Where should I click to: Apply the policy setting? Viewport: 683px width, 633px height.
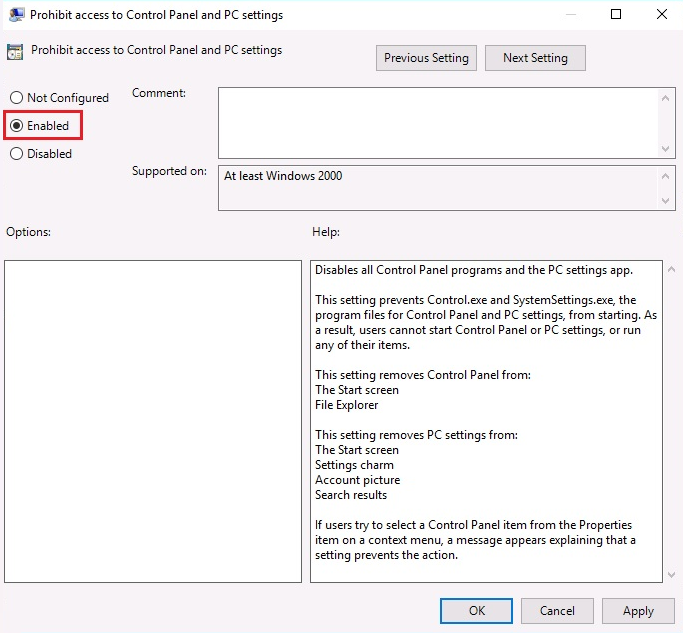[638, 611]
